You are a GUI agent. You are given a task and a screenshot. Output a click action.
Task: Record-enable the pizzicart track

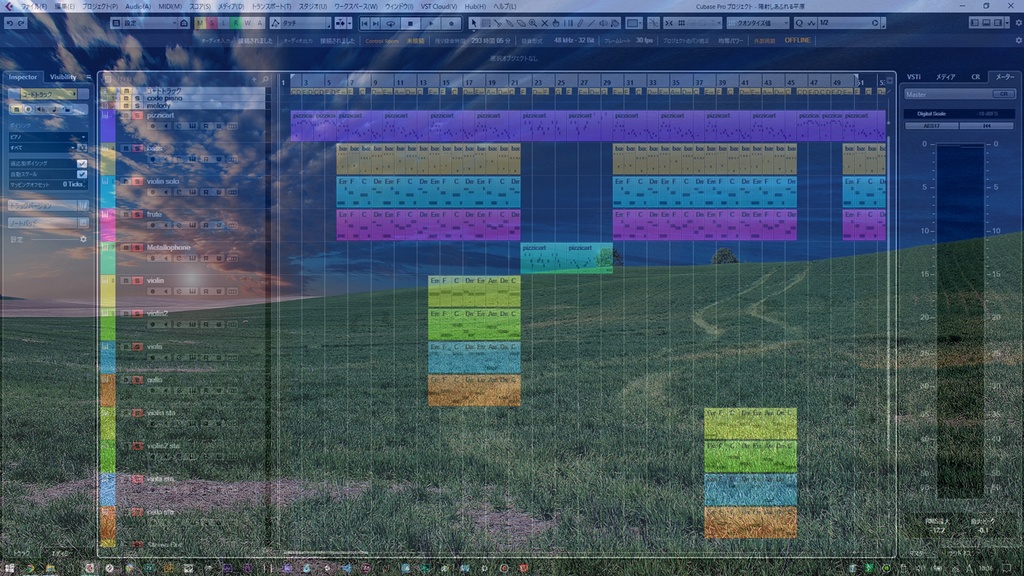coord(152,126)
